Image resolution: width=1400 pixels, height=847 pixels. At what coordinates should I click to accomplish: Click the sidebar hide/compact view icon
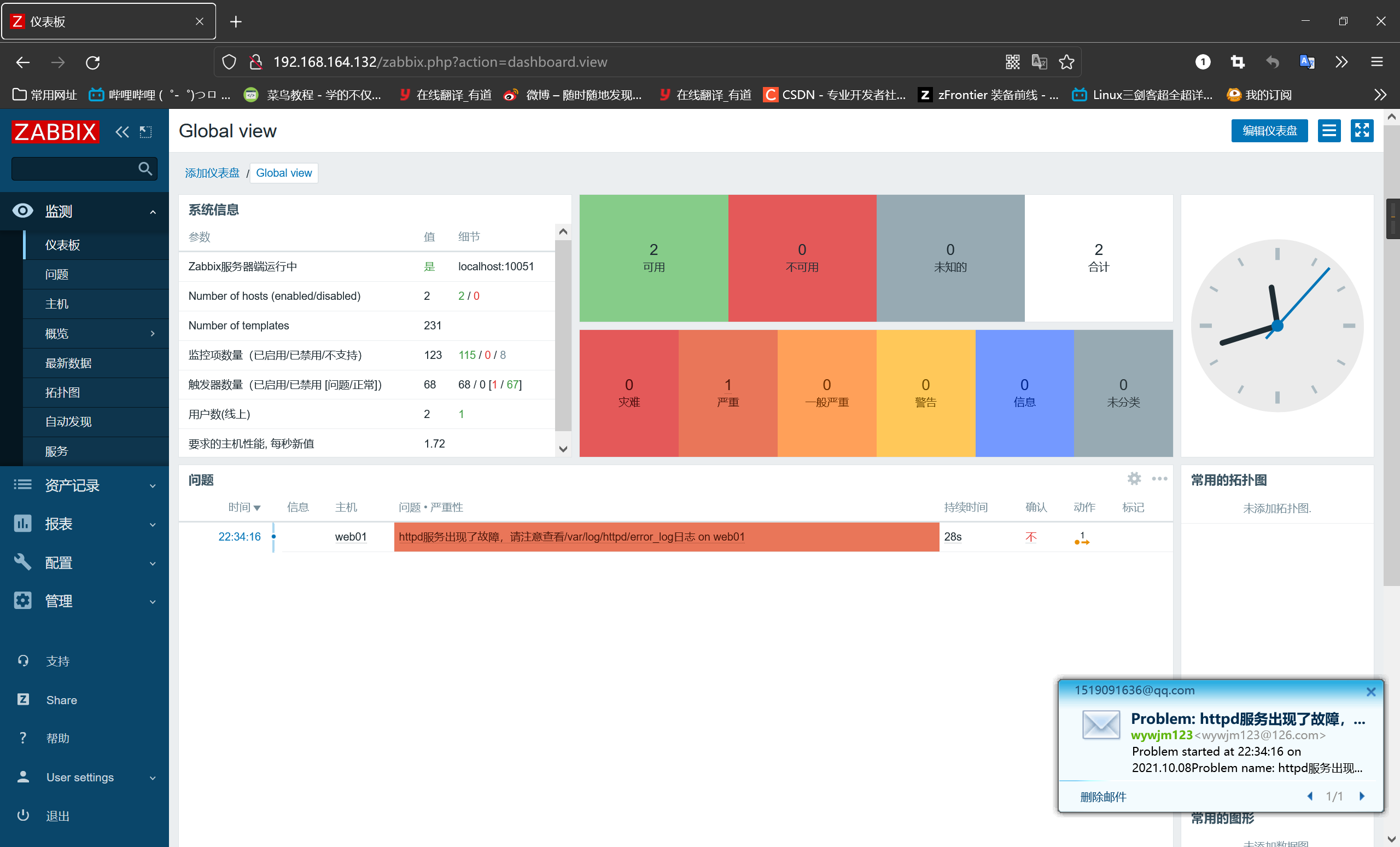[x=146, y=132]
